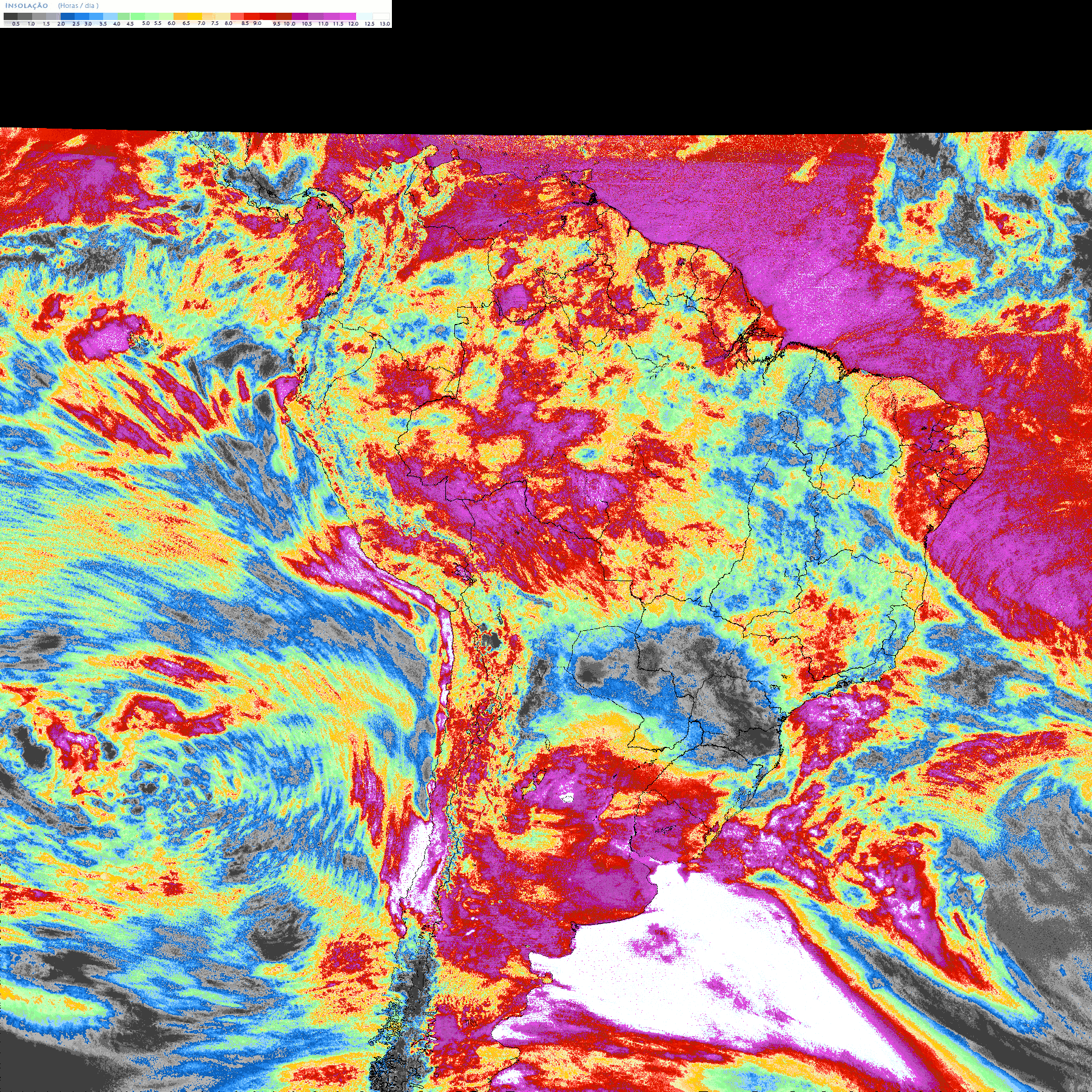Select the bright red swatch above 9.0

[x=252, y=16]
